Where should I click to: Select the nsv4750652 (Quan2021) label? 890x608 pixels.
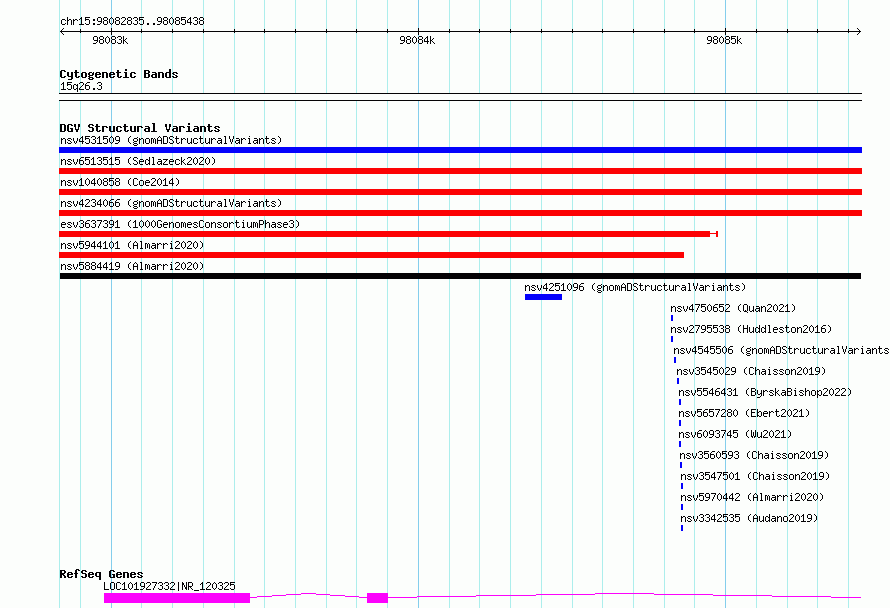tap(733, 308)
